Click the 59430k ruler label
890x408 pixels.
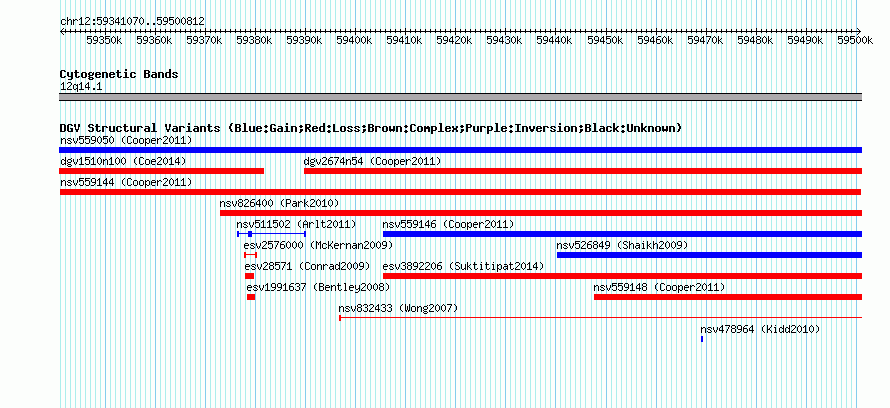tap(505, 40)
